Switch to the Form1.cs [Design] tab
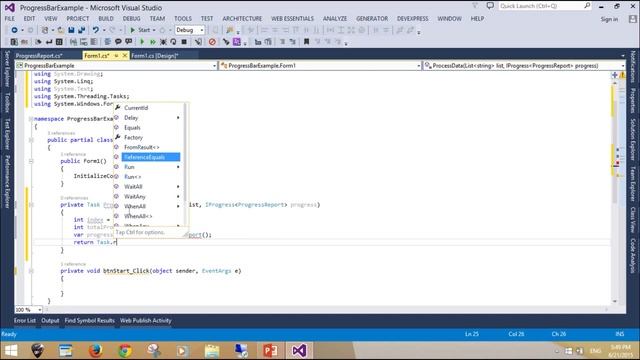 (155, 56)
